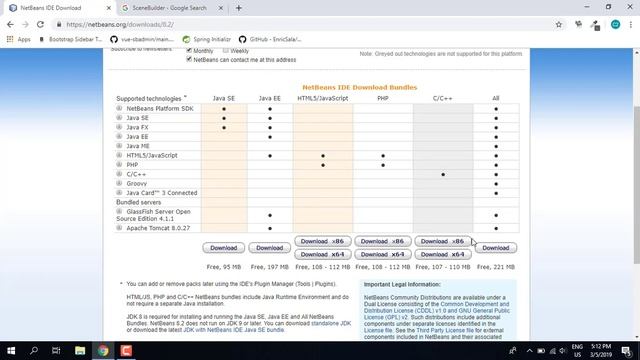
Task: Expand the PHP technology row
Action: (x=119, y=164)
